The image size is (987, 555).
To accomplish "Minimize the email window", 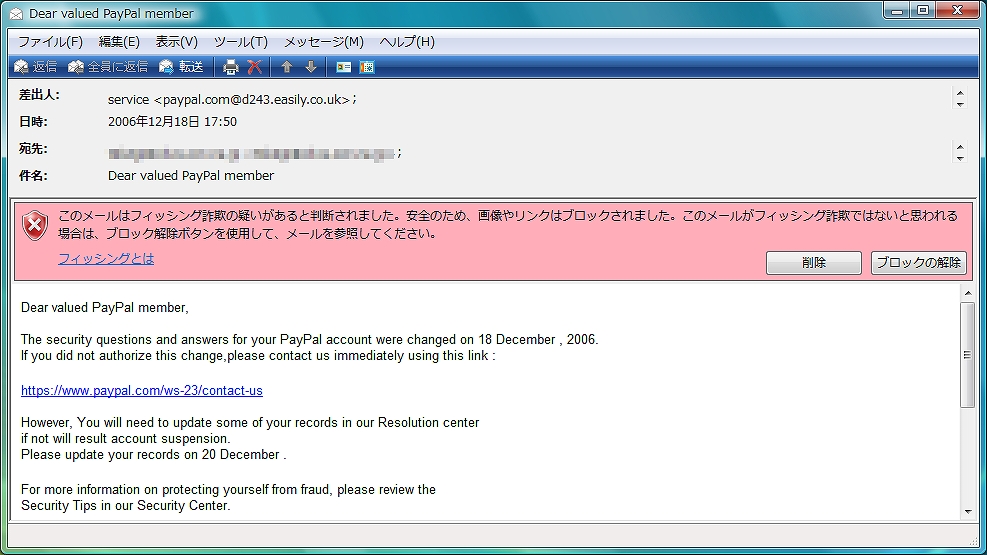I will point(896,11).
